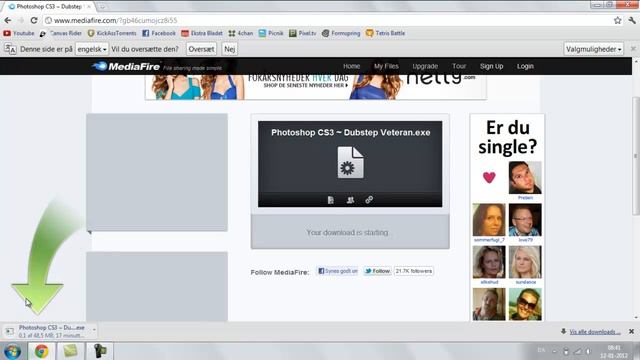
Task: Click the page vertical scrollbar
Action: pos(636,156)
